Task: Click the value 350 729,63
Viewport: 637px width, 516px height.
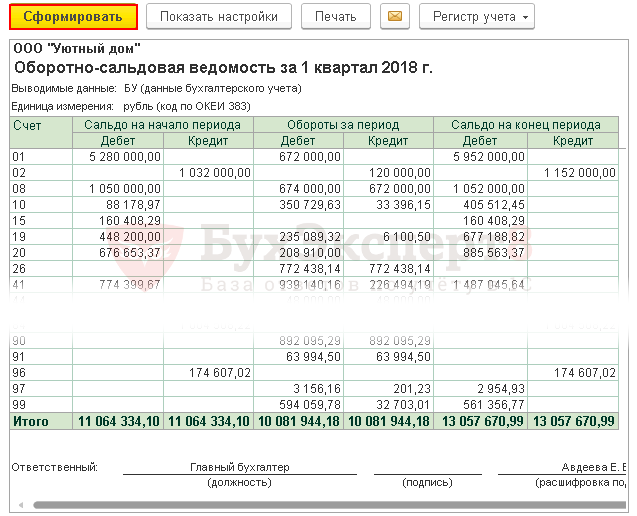Action: point(310,204)
